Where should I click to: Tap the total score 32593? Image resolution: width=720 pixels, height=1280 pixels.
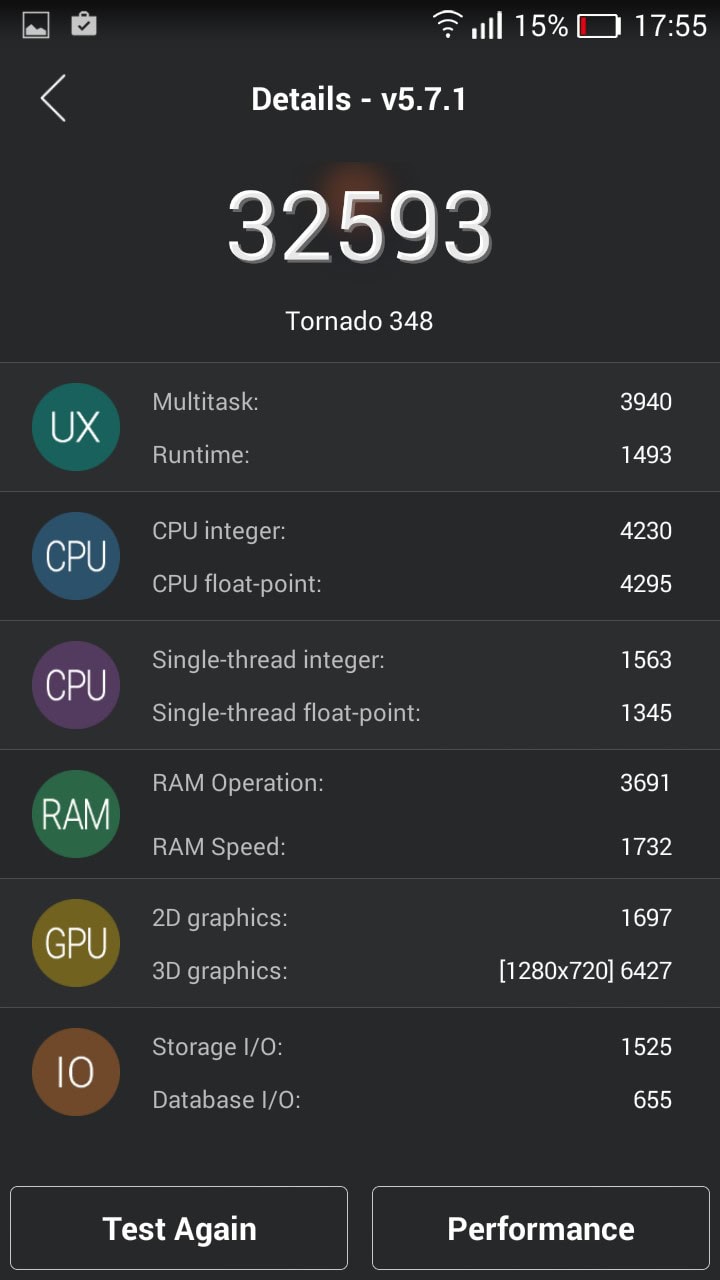360,227
